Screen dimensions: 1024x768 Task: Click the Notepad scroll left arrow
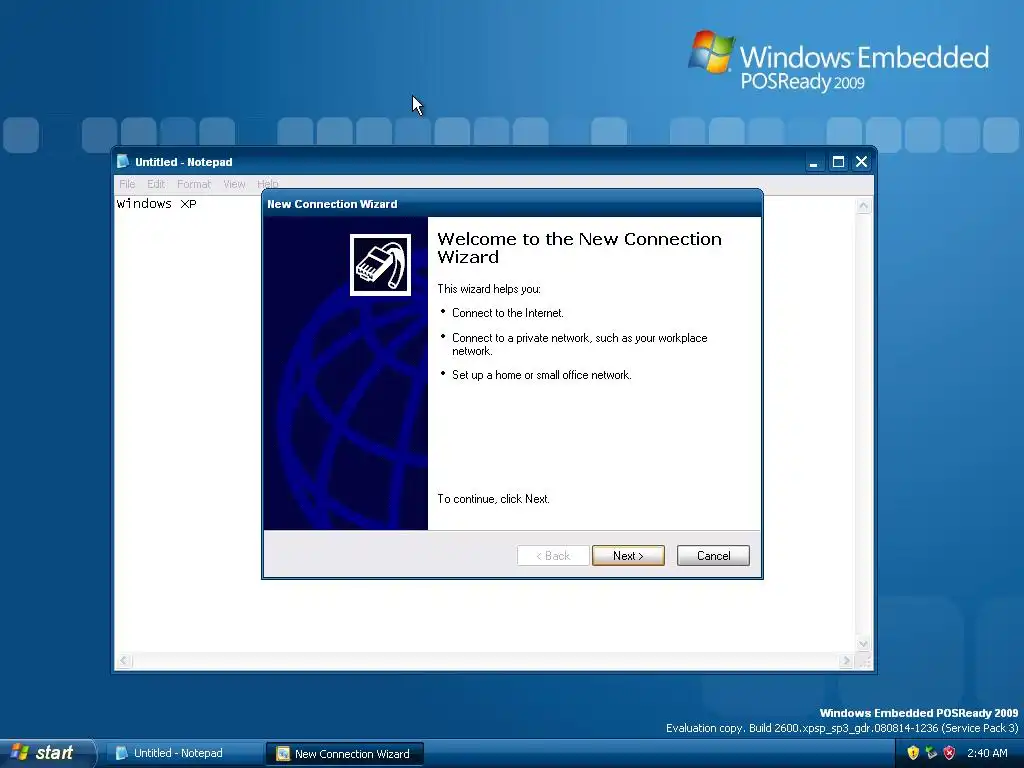124,661
